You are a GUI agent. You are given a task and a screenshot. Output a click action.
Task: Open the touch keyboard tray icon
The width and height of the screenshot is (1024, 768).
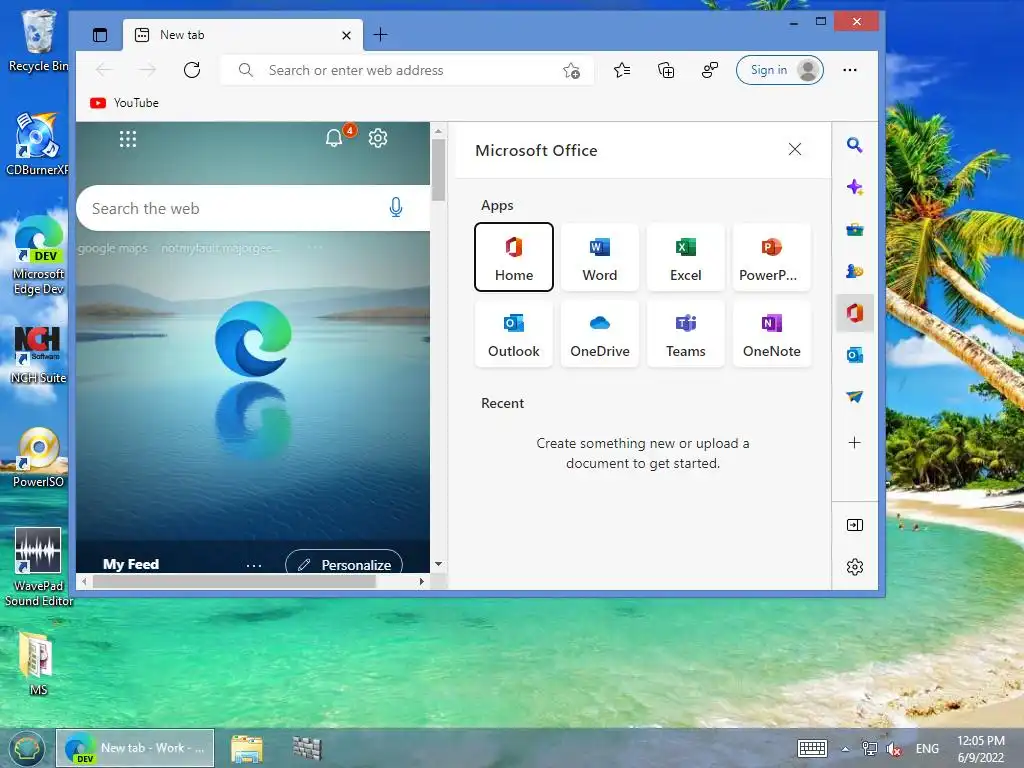[x=812, y=748]
